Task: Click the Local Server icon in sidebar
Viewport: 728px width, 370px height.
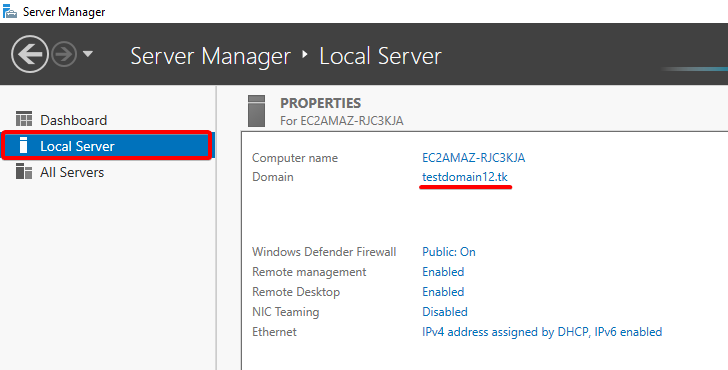Action: pyautogui.click(x=23, y=145)
